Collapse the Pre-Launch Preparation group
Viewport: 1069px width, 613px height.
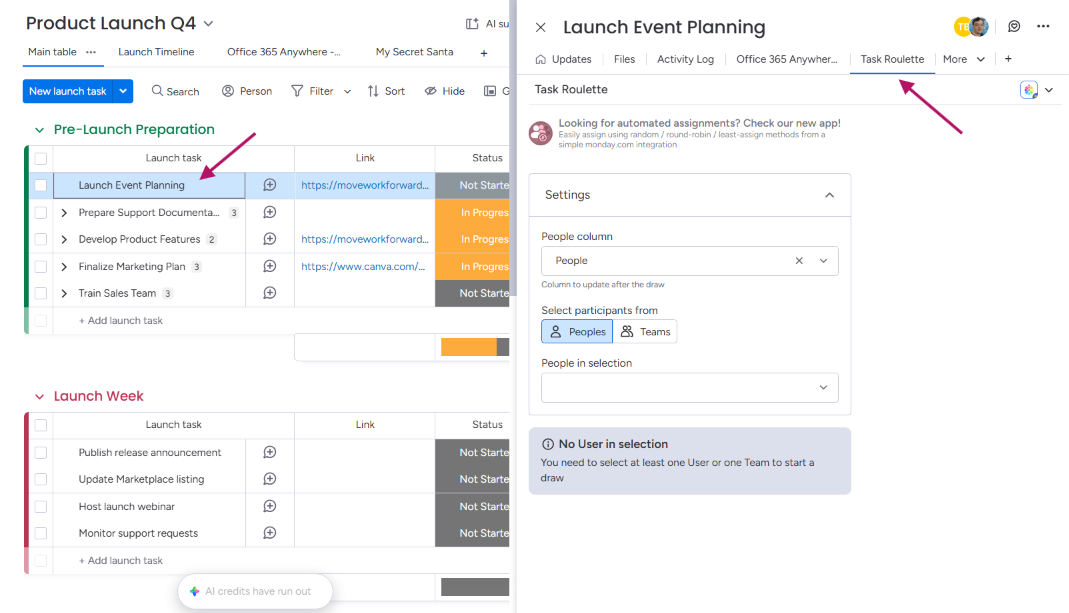(40, 130)
